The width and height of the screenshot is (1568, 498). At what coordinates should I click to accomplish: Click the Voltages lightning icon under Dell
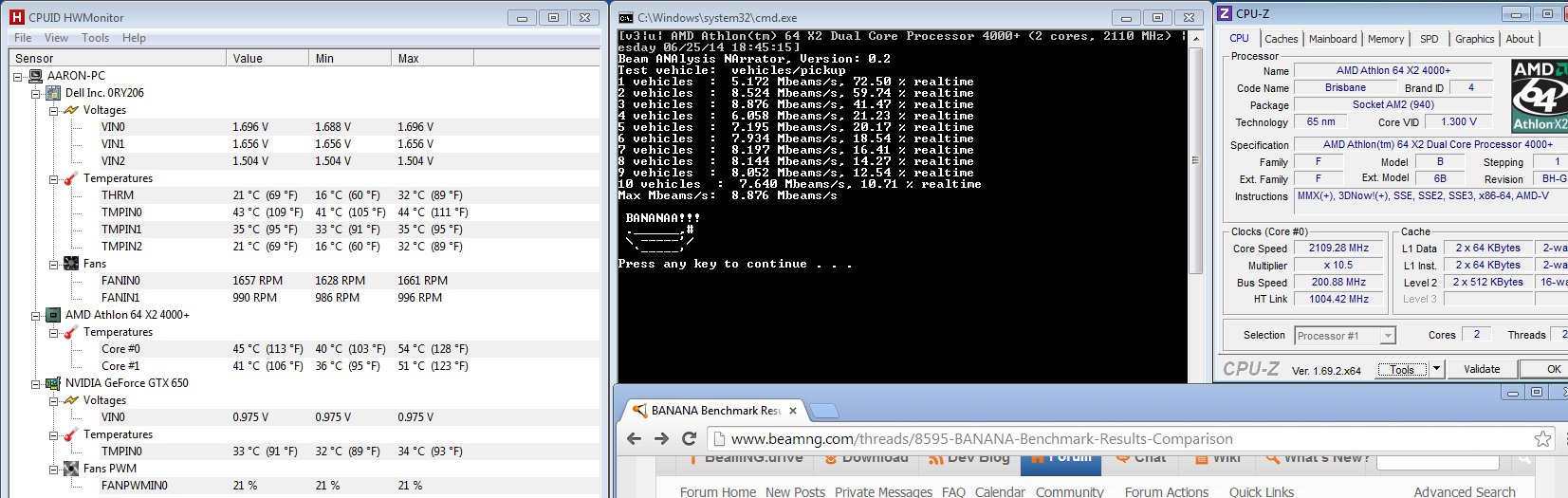click(71, 110)
